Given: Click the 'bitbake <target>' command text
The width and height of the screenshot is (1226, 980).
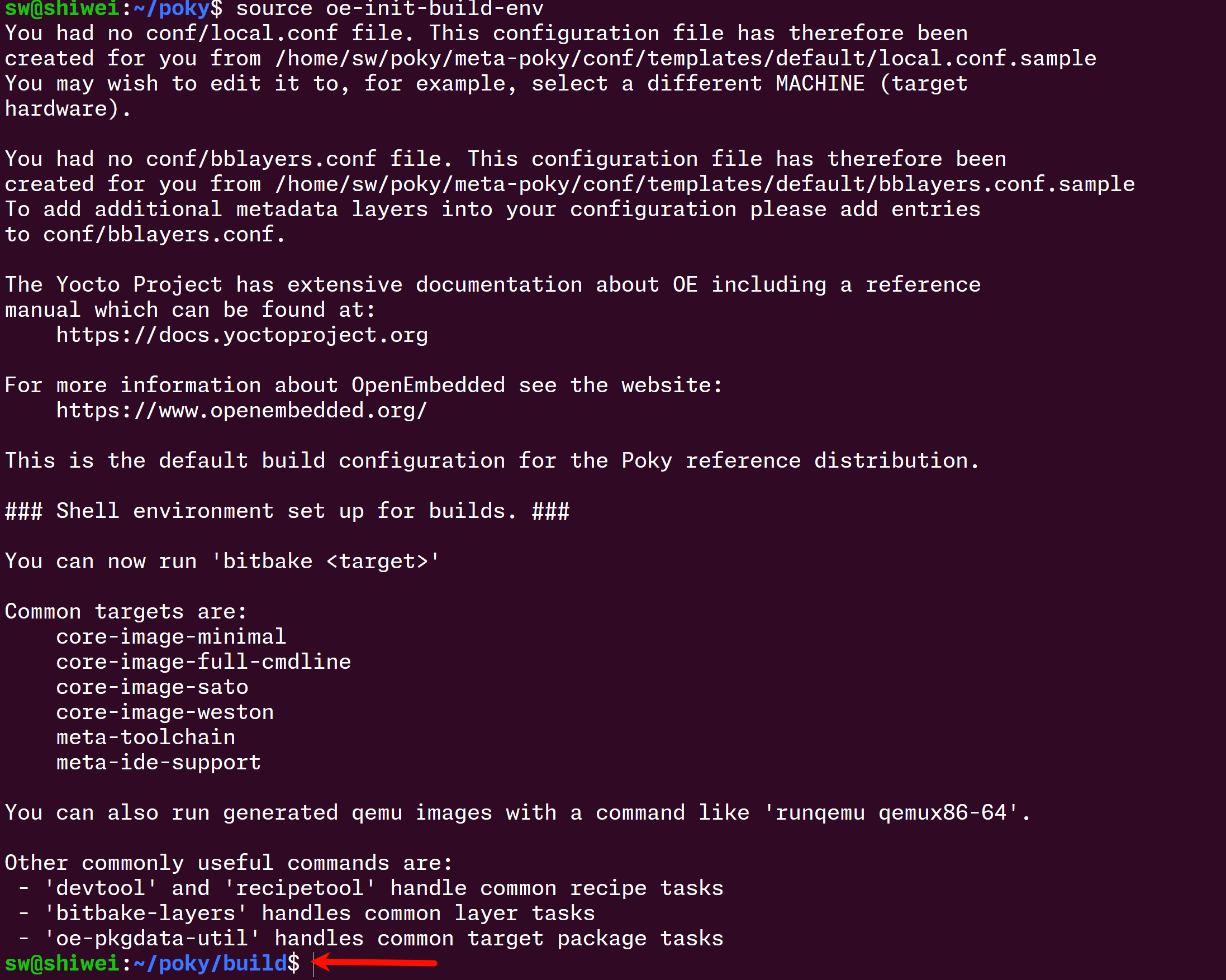Looking at the screenshot, I should pyautogui.click(x=325, y=562).
